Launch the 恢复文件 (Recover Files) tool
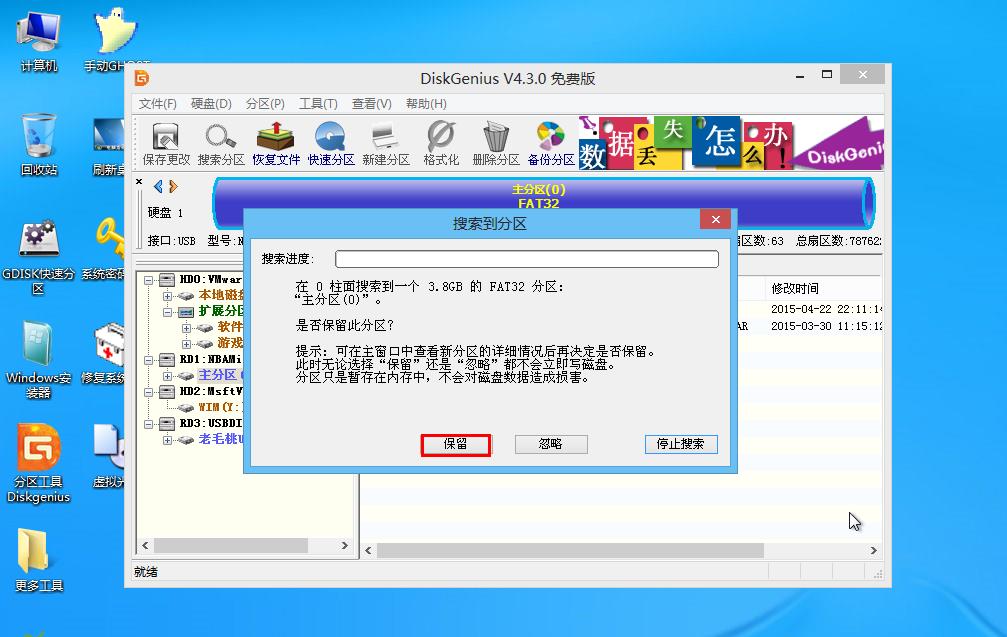1007x637 pixels. tap(276, 141)
